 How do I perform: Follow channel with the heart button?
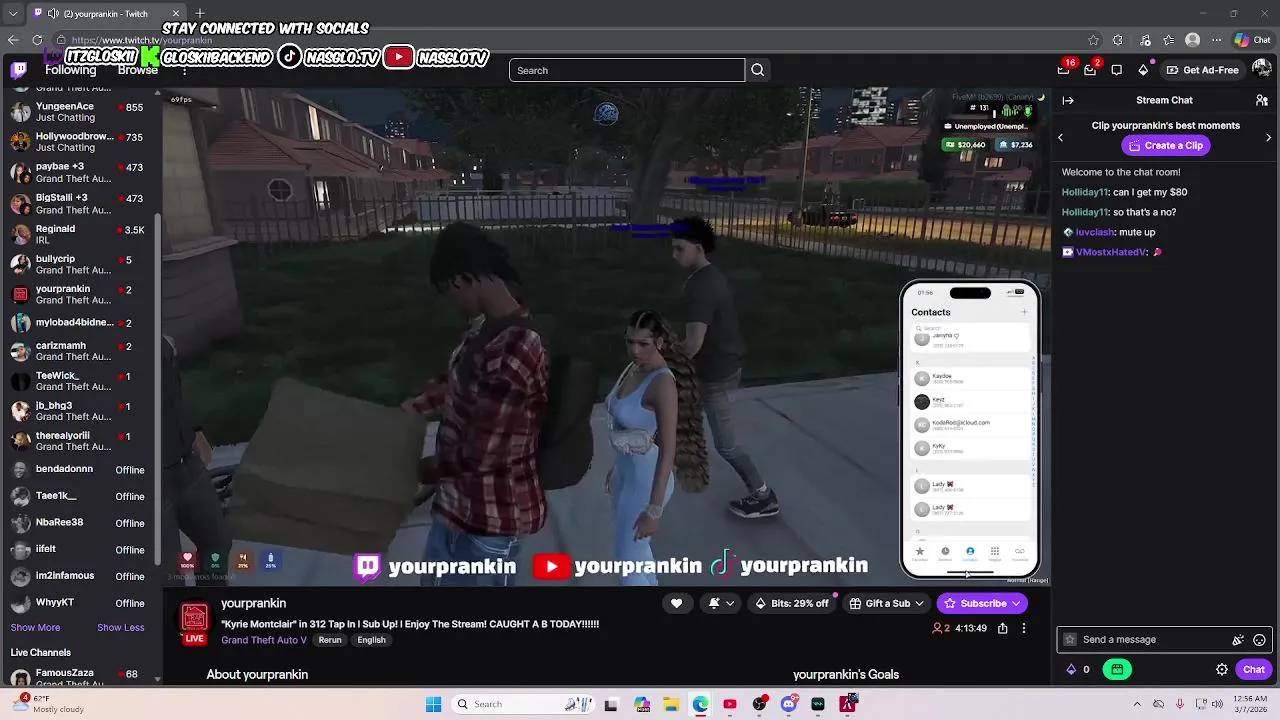tap(676, 603)
